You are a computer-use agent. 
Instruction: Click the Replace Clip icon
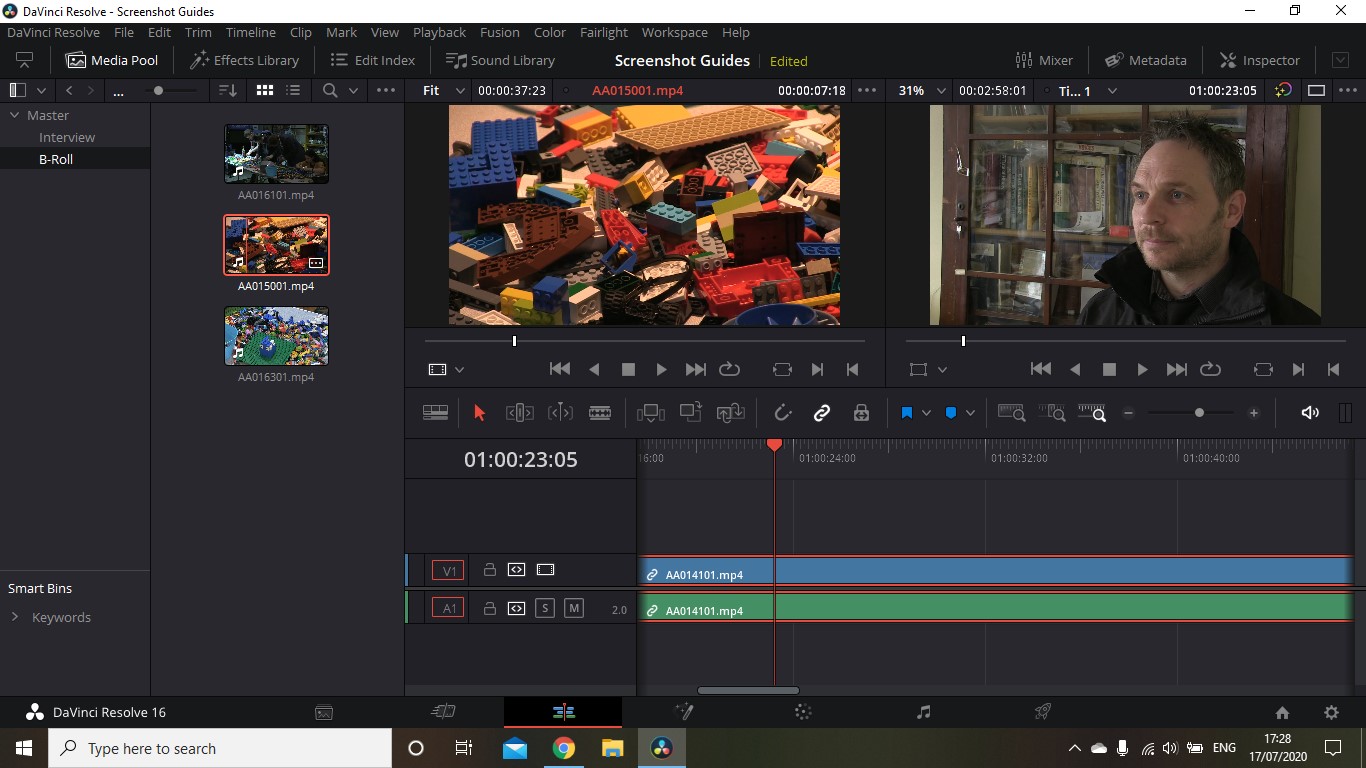[731, 413]
